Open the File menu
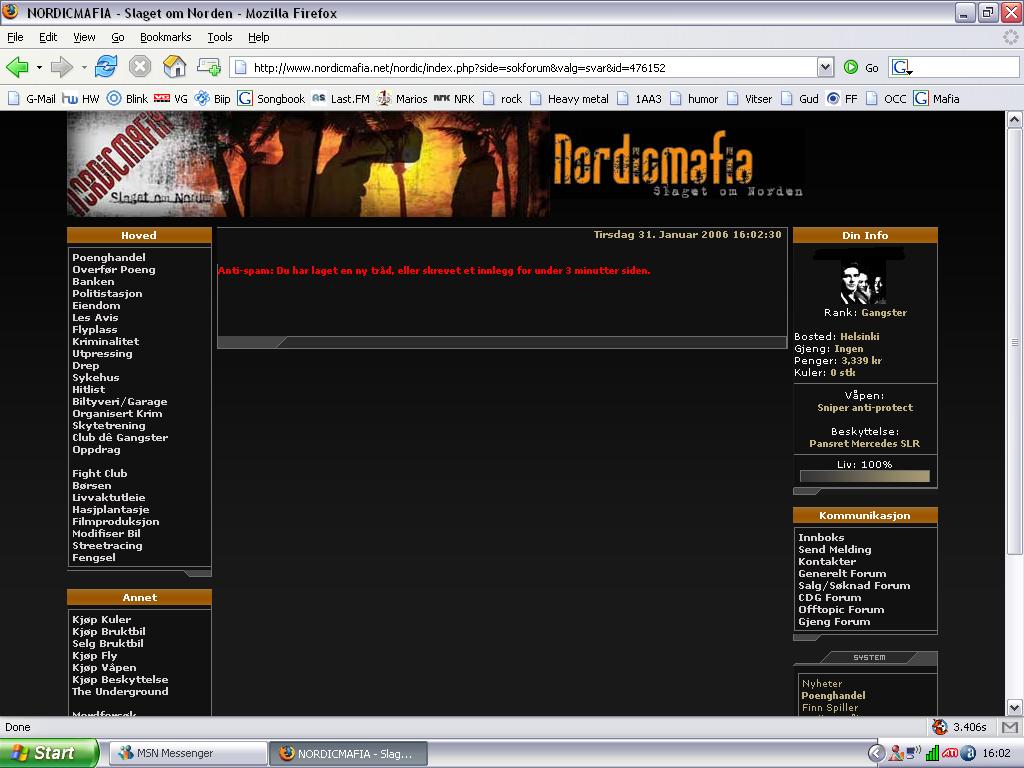The image size is (1024, 768). pos(15,37)
